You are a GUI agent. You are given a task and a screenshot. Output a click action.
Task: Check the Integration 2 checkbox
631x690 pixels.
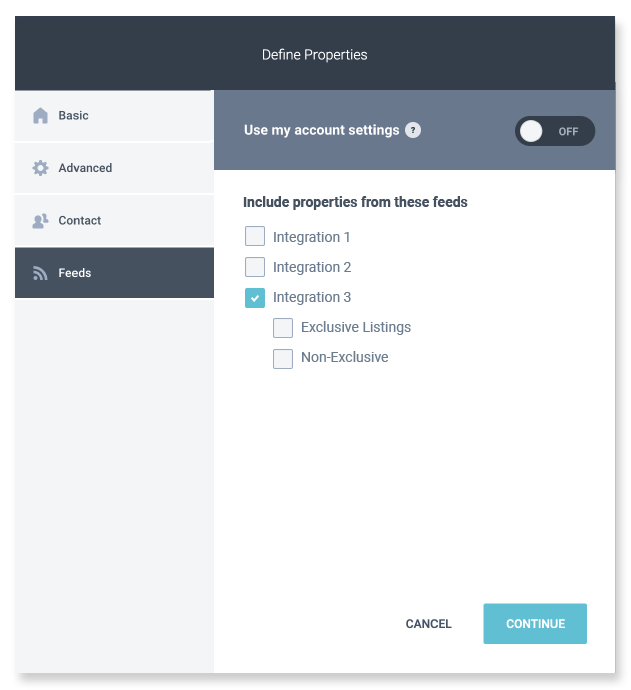coord(255,267)
